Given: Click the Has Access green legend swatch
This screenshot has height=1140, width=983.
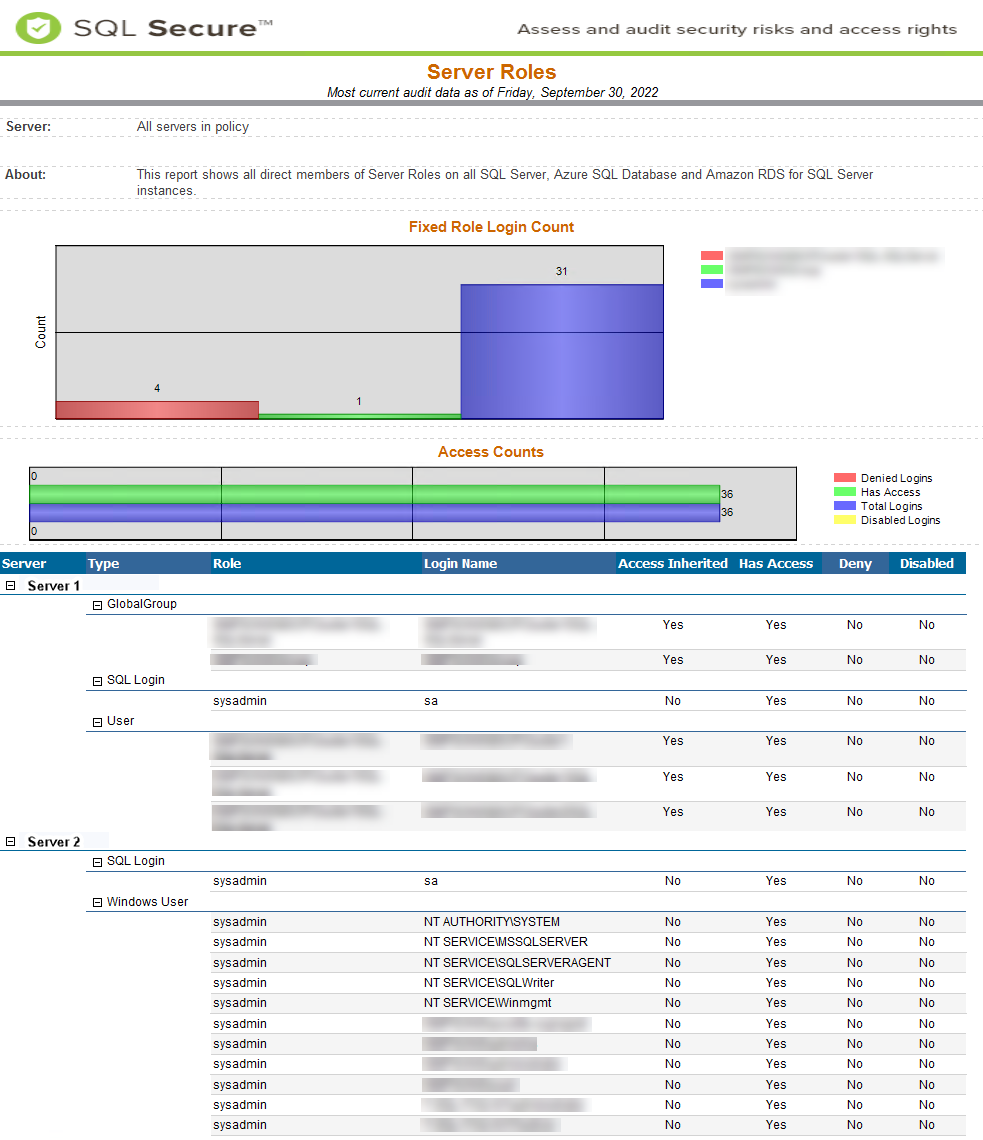Looking at the screenshot, I should pos(845,491).
